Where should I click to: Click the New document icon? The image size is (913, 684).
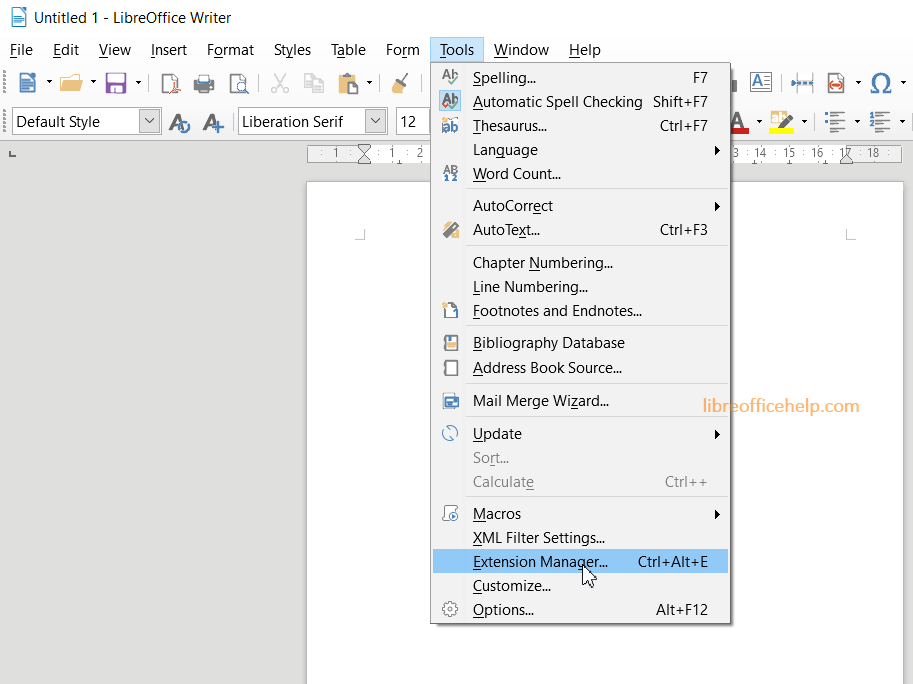point(27,83)
